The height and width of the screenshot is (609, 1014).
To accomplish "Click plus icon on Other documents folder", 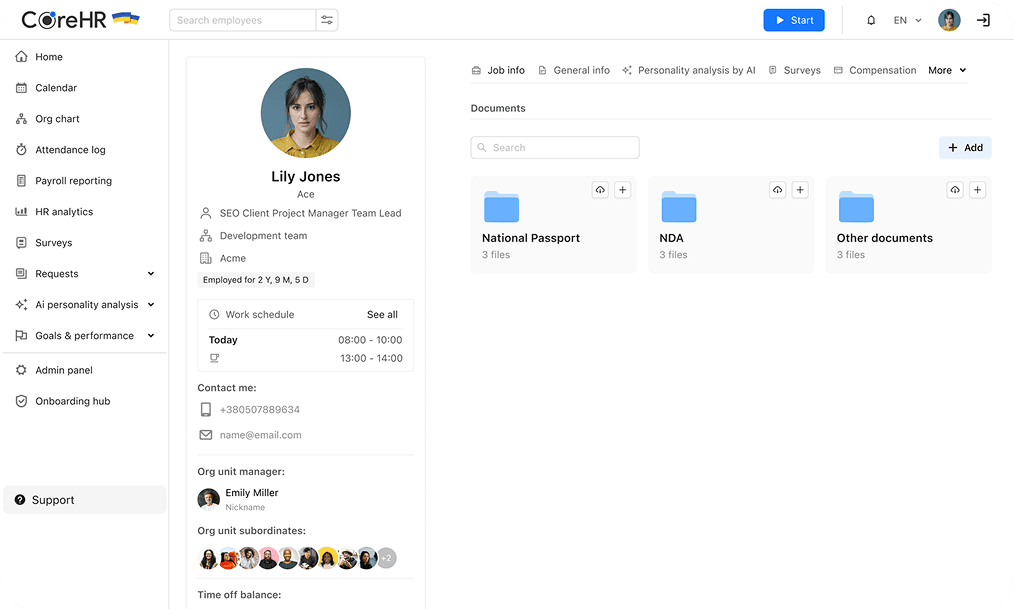I will pyautogui.click(x=977, y=189).
